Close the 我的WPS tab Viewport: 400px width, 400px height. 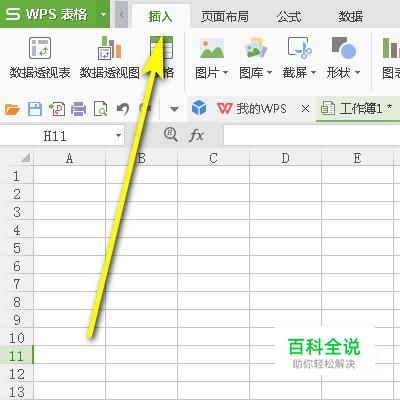(305, 109)
